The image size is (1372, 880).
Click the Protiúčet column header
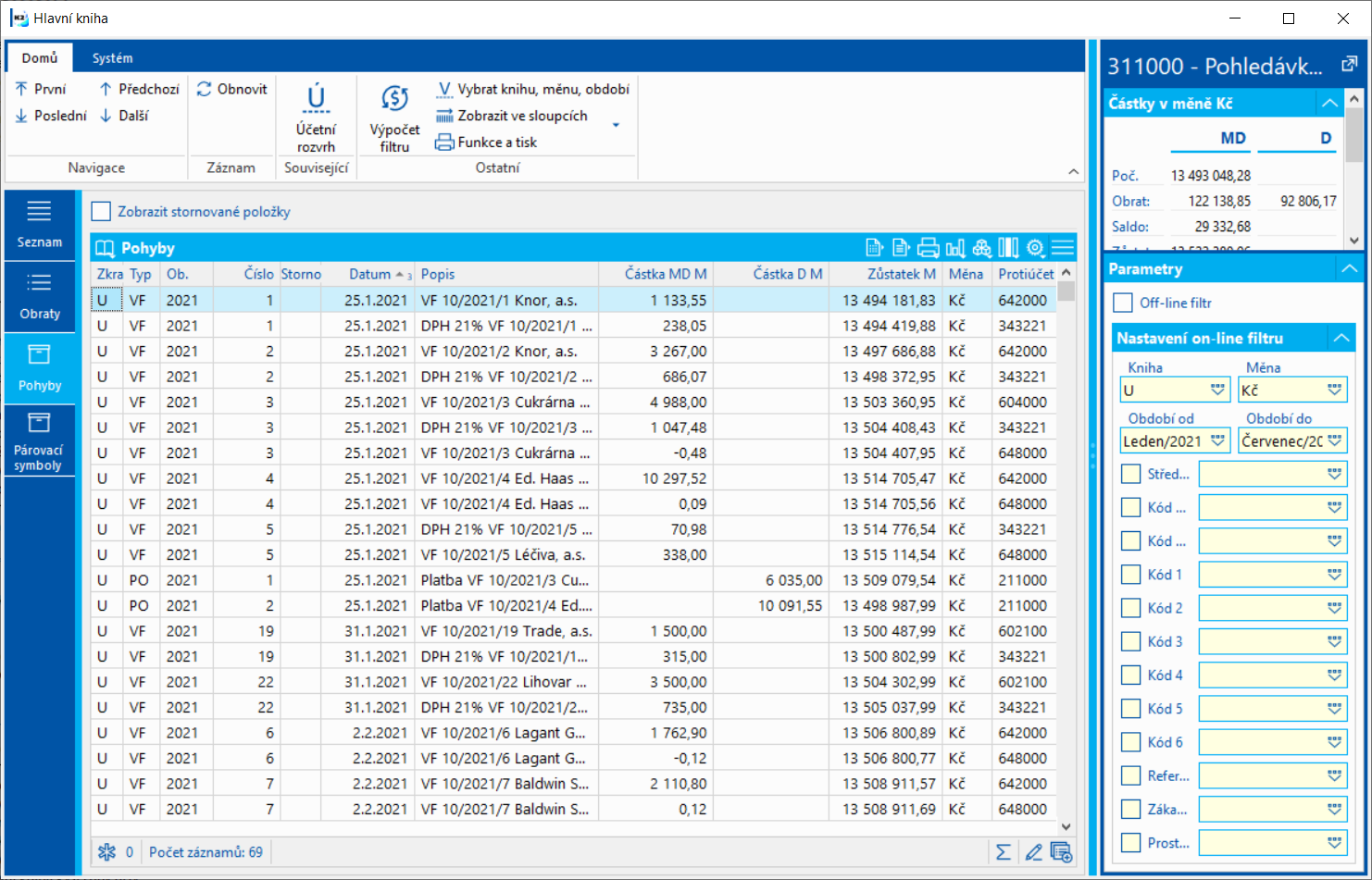pyautogui.click(x=1025, y=274)
